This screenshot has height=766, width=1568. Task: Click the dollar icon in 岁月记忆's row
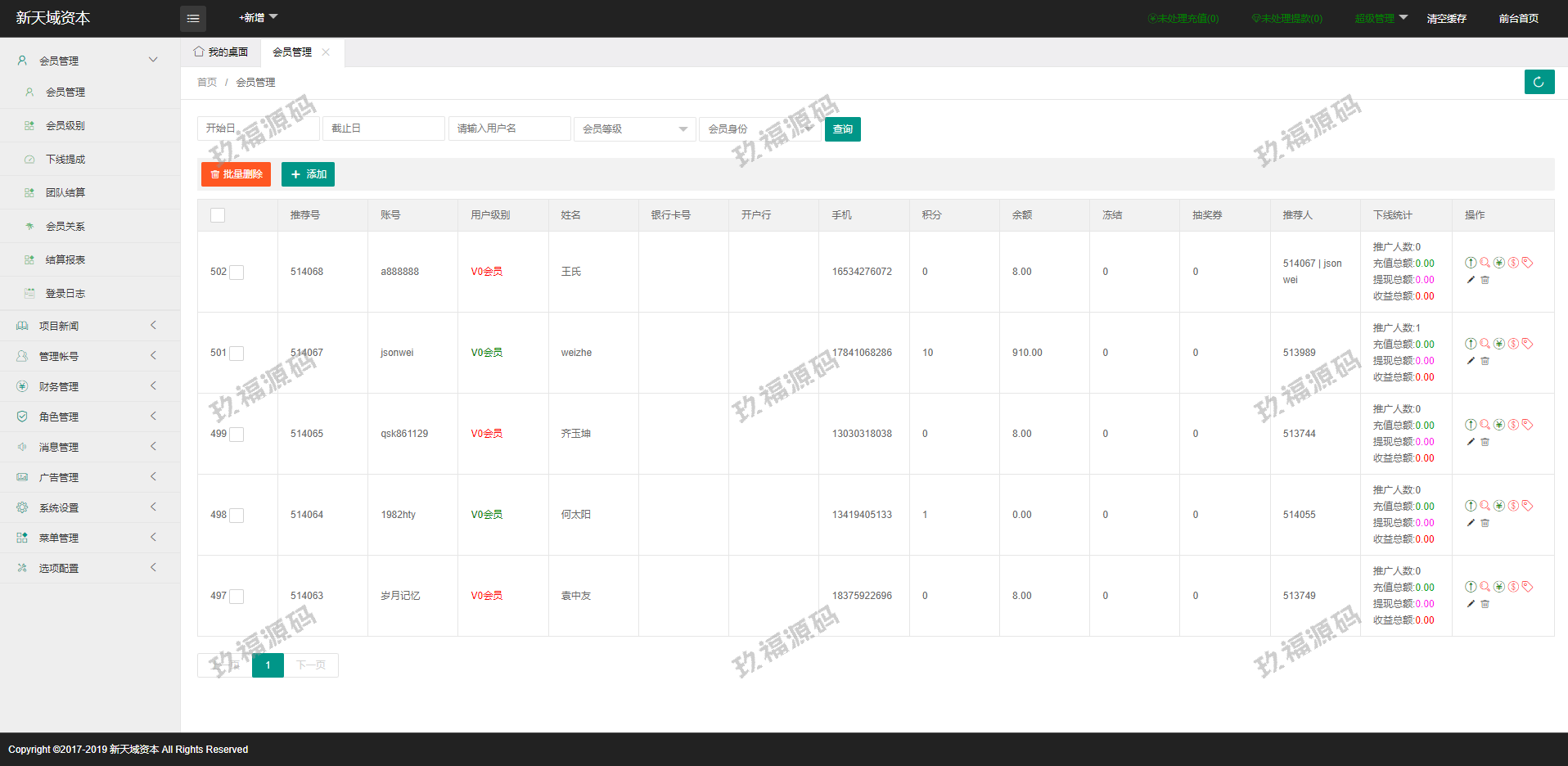pyautogui.click(x=1513, y=587)
